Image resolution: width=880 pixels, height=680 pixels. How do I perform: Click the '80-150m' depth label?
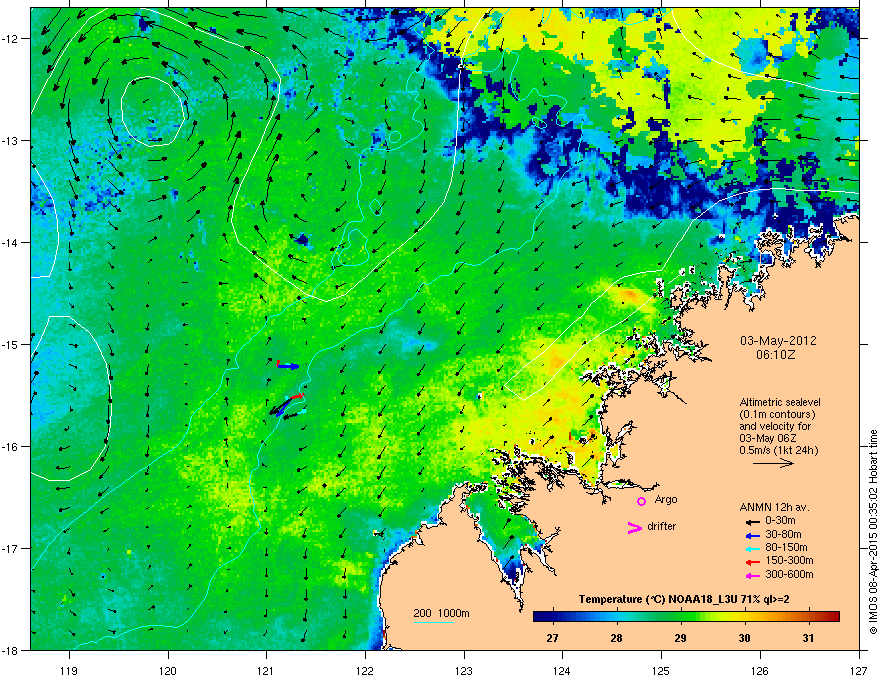(786, 547)
